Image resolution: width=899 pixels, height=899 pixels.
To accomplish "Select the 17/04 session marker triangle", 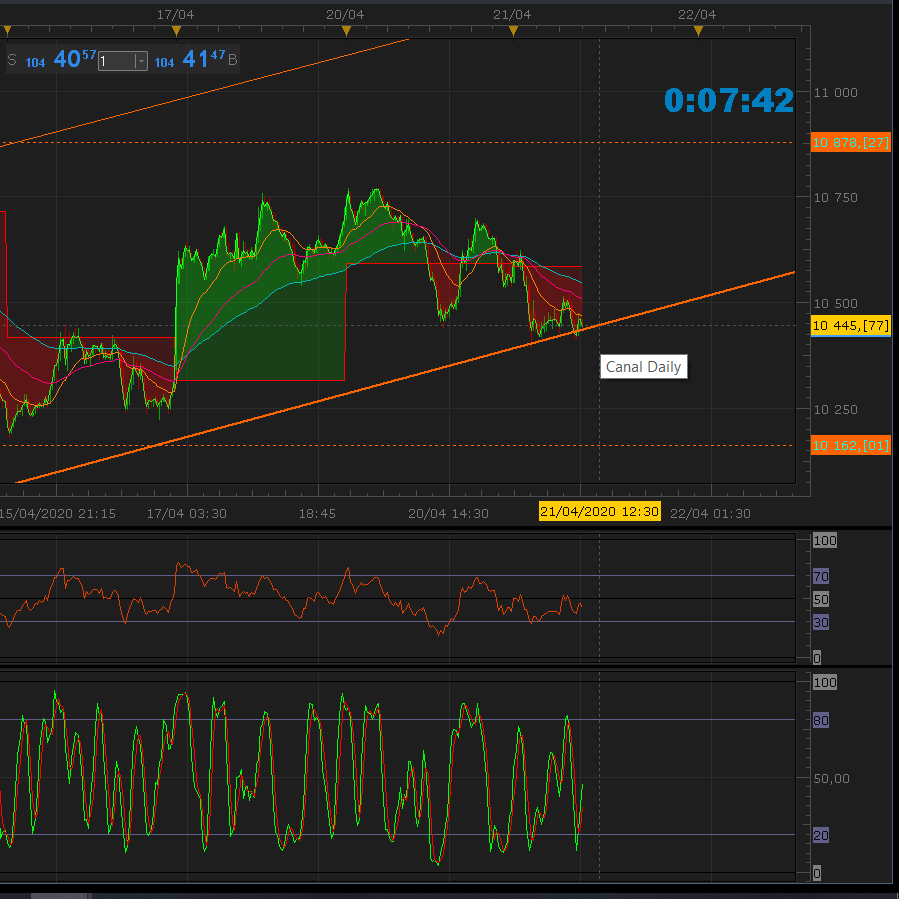I will [176, 31].
